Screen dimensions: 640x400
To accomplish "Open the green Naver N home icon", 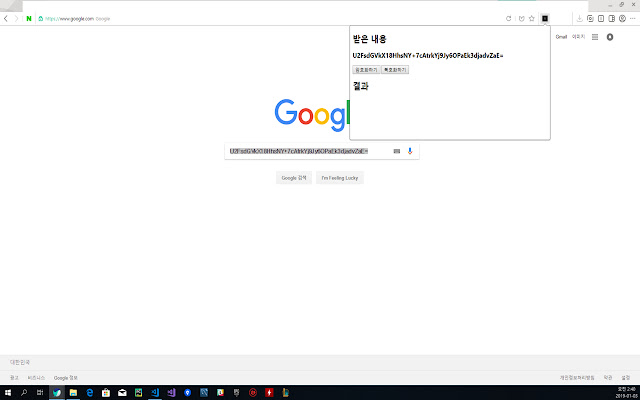I will [x=29, y=18].
